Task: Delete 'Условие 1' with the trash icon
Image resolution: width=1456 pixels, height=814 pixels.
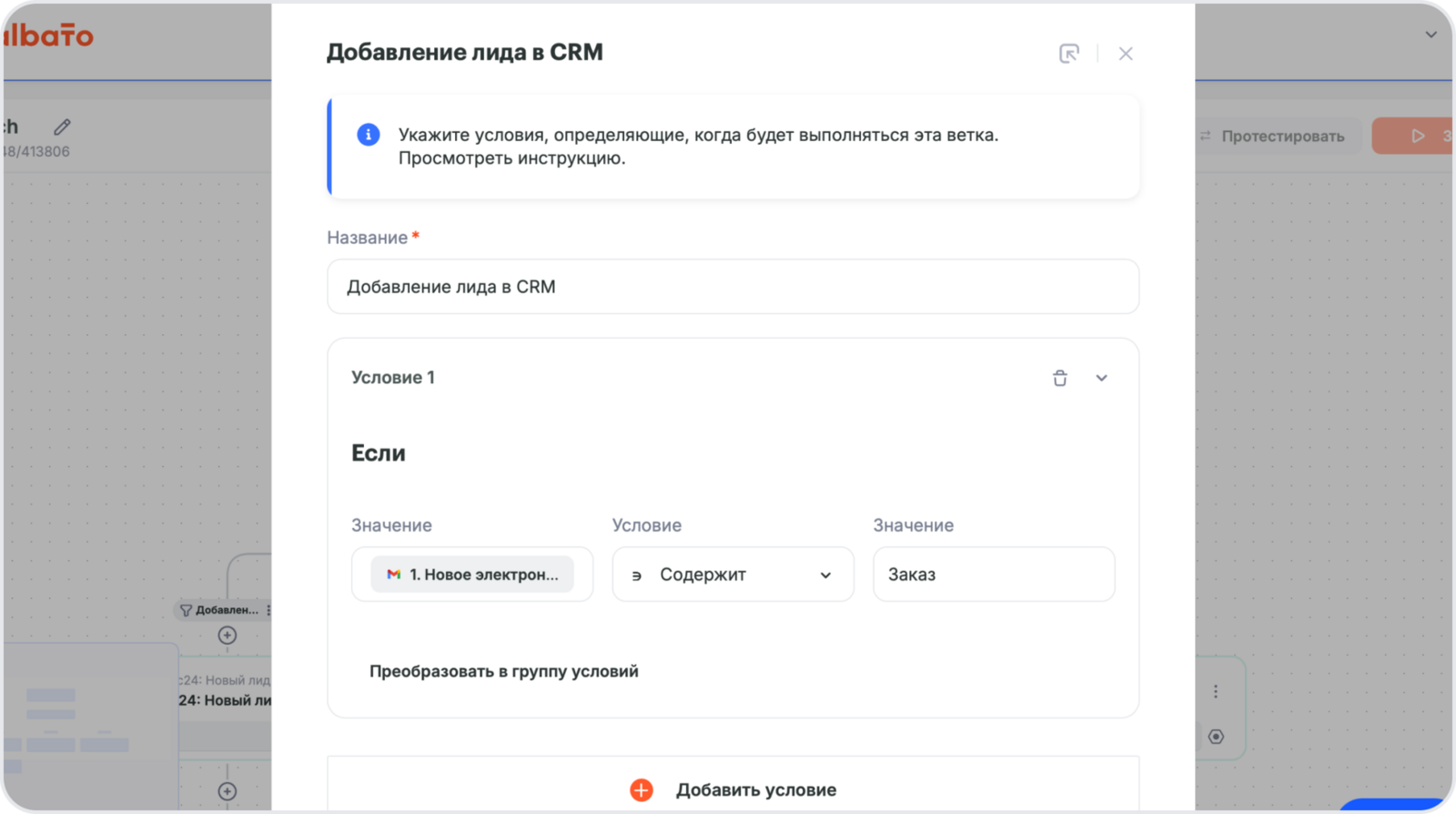Action: [x=1060, y=378]
